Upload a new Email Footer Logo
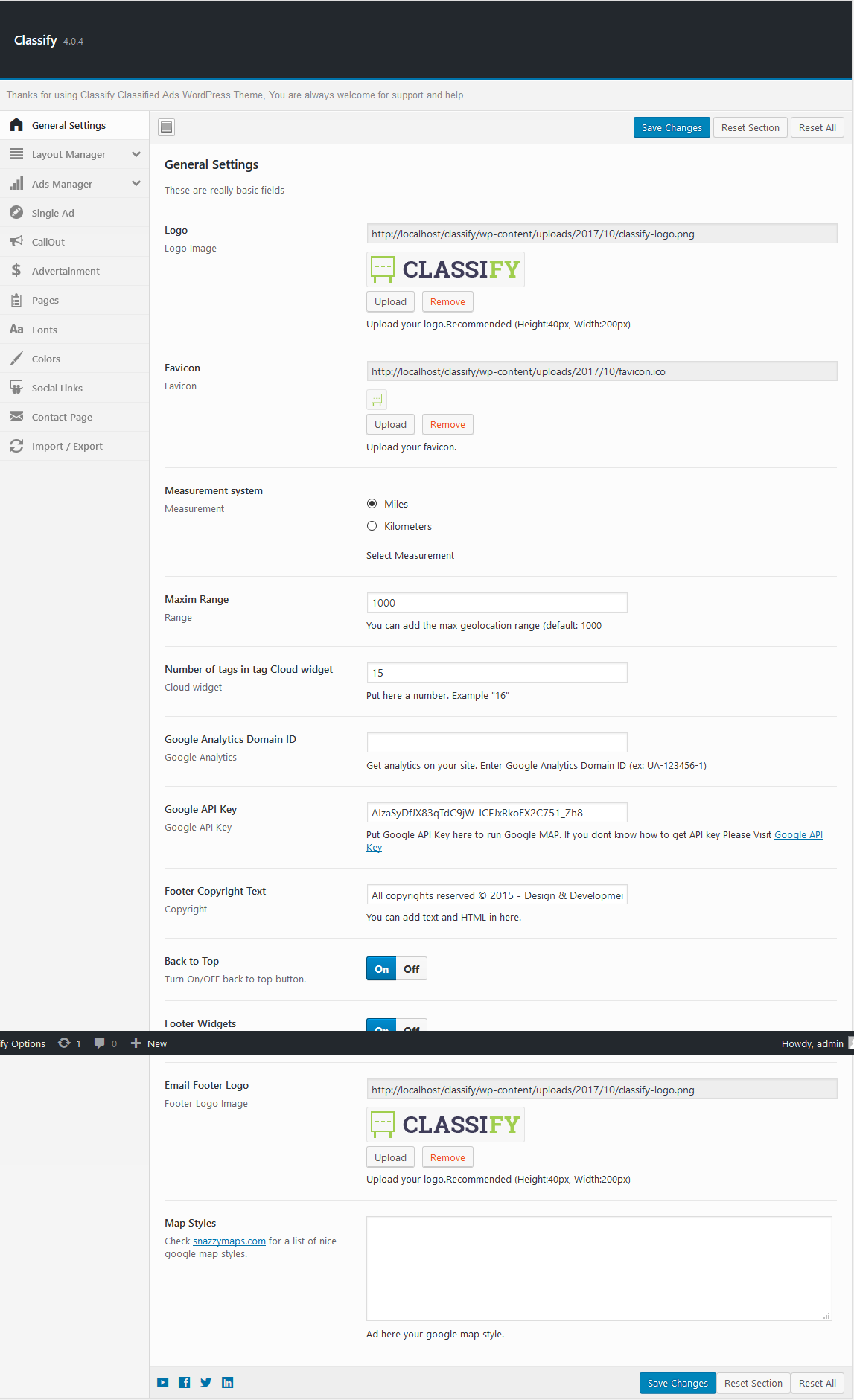 (390, 1157)
